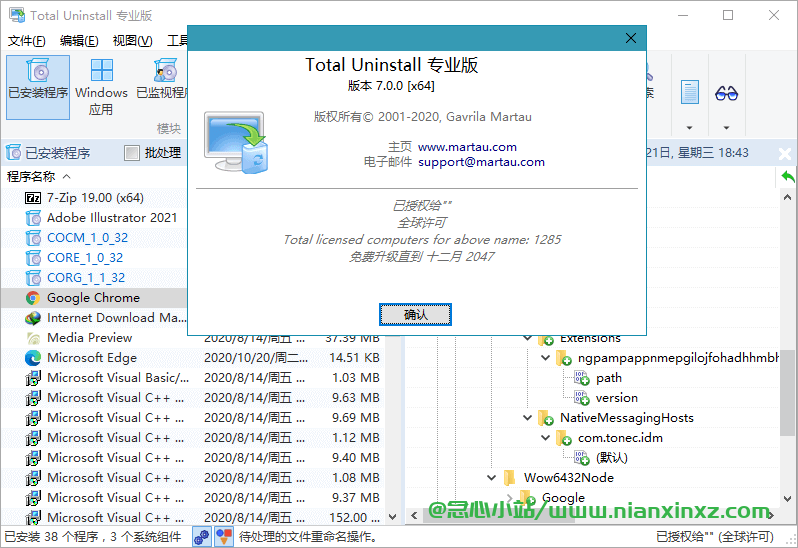Click Adobe Illustrator 2021 row icon

click(33, 218)
